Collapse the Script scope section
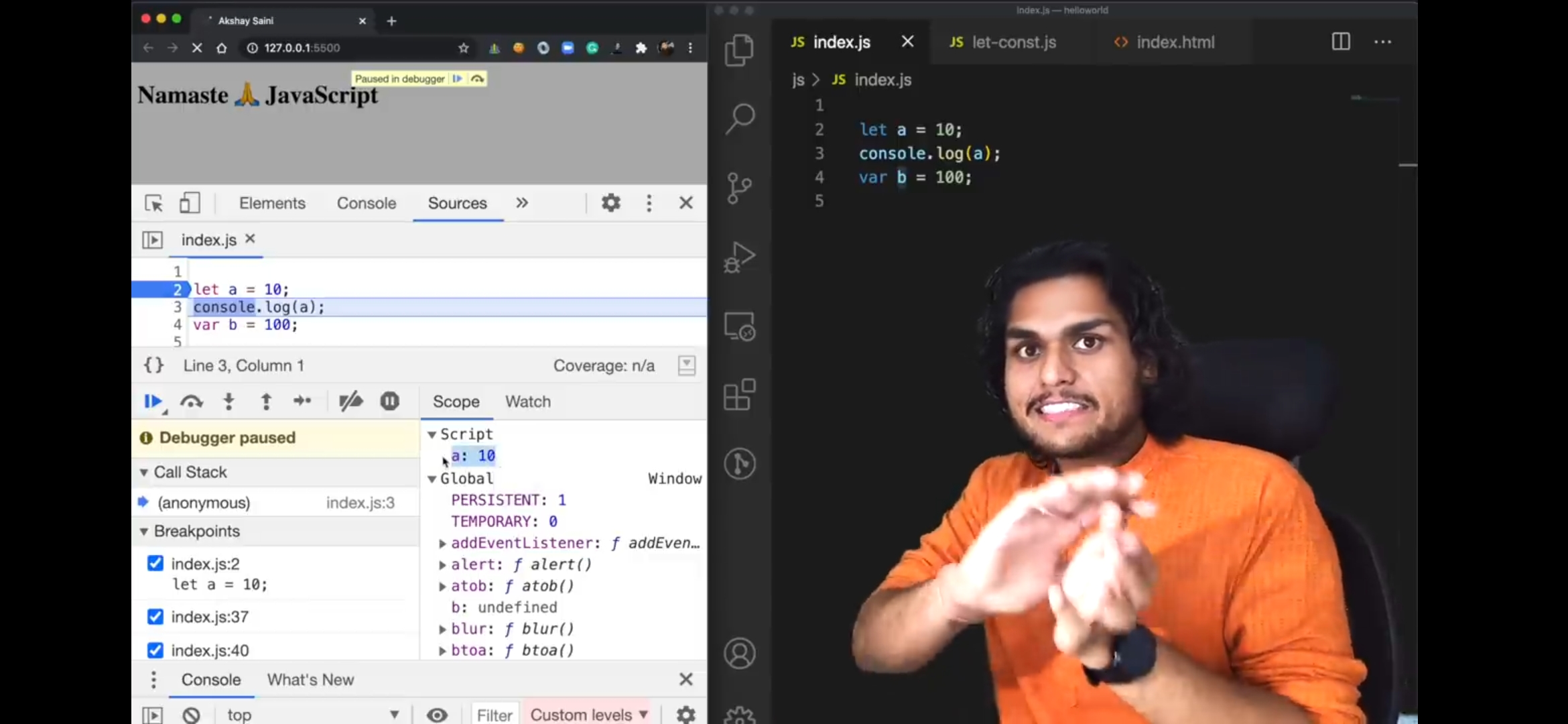Image resolution: width=1568 pixels, height=724 pixels. coord(432,434)
